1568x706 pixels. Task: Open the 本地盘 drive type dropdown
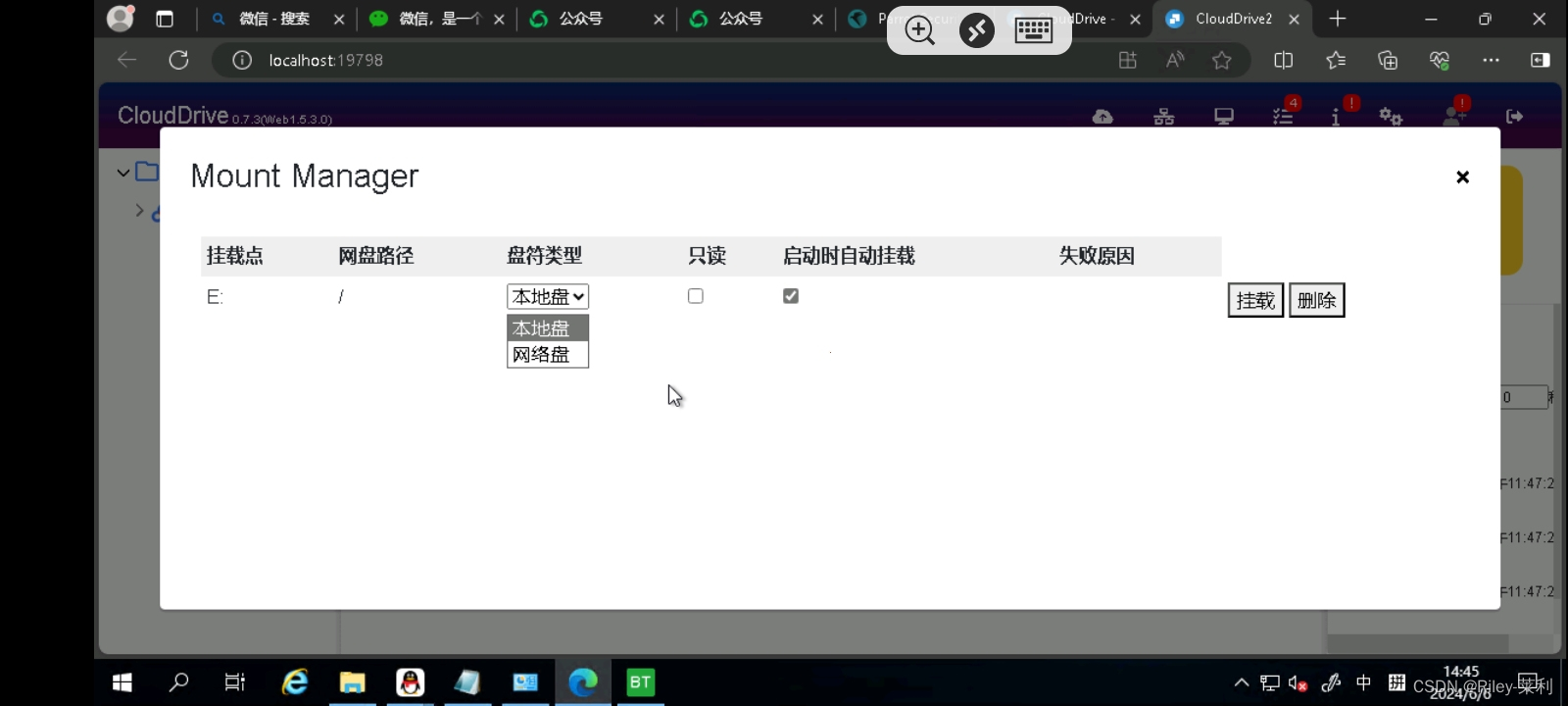(548, 296)
